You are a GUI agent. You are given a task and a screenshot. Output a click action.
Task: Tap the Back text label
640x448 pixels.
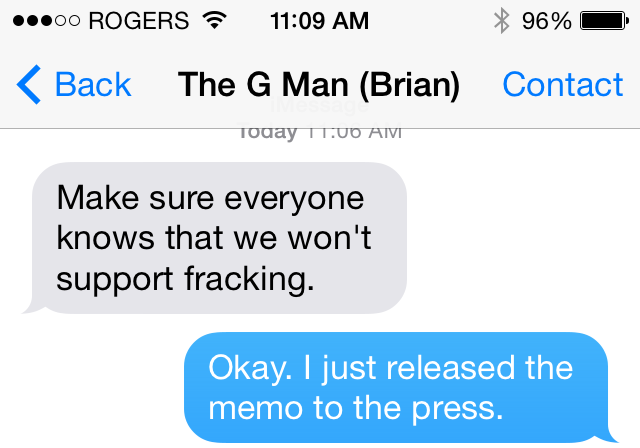(93, 84)
